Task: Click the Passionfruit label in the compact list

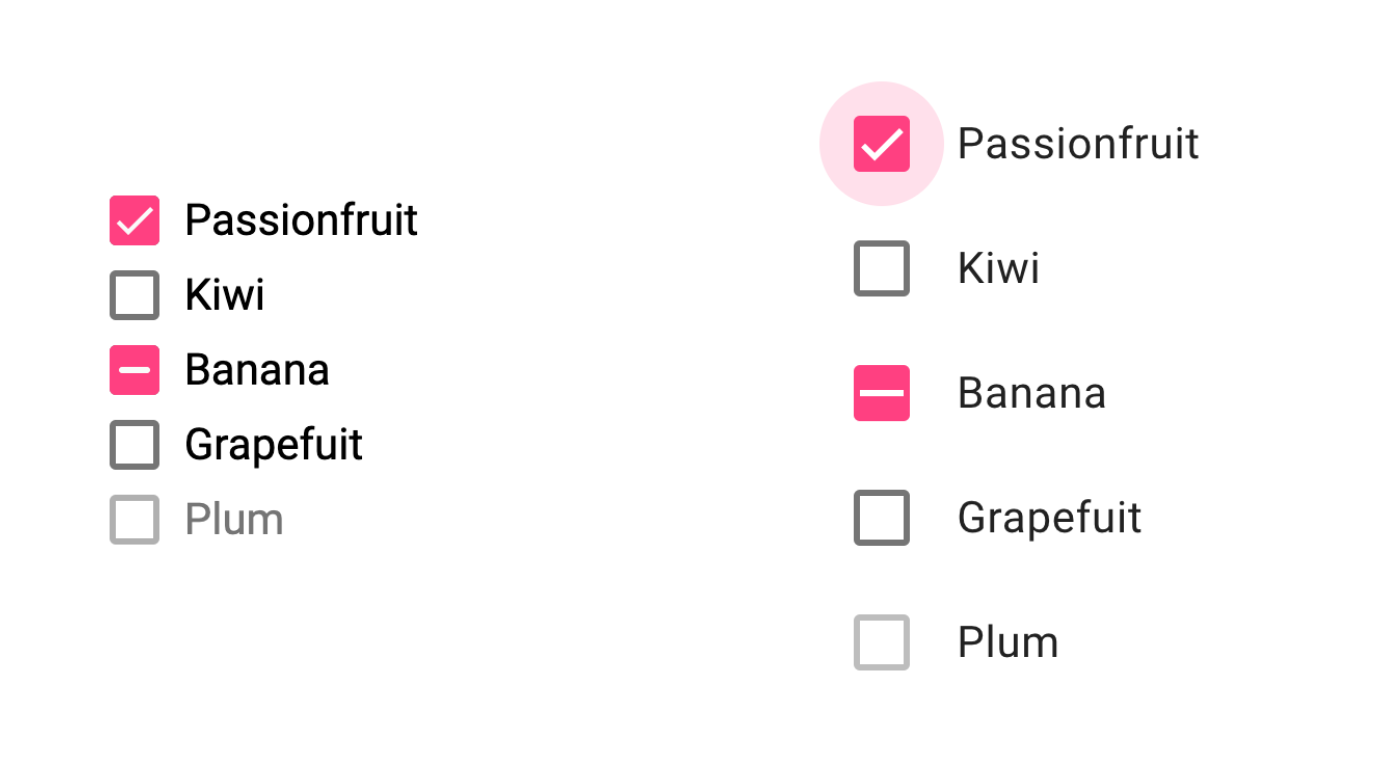Action: 301,220
